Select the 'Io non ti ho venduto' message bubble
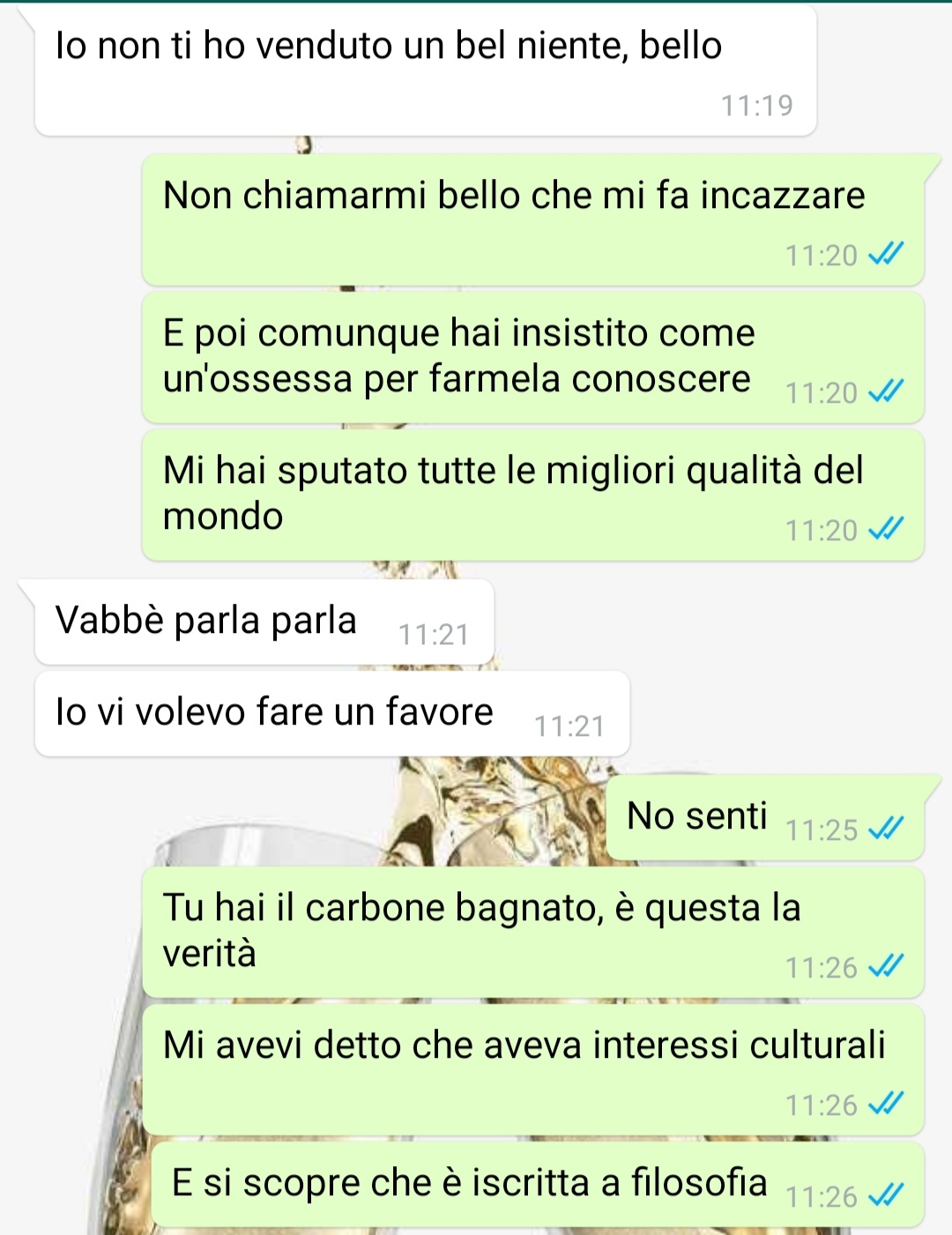Screen dimensions: 952x1235 425,71
